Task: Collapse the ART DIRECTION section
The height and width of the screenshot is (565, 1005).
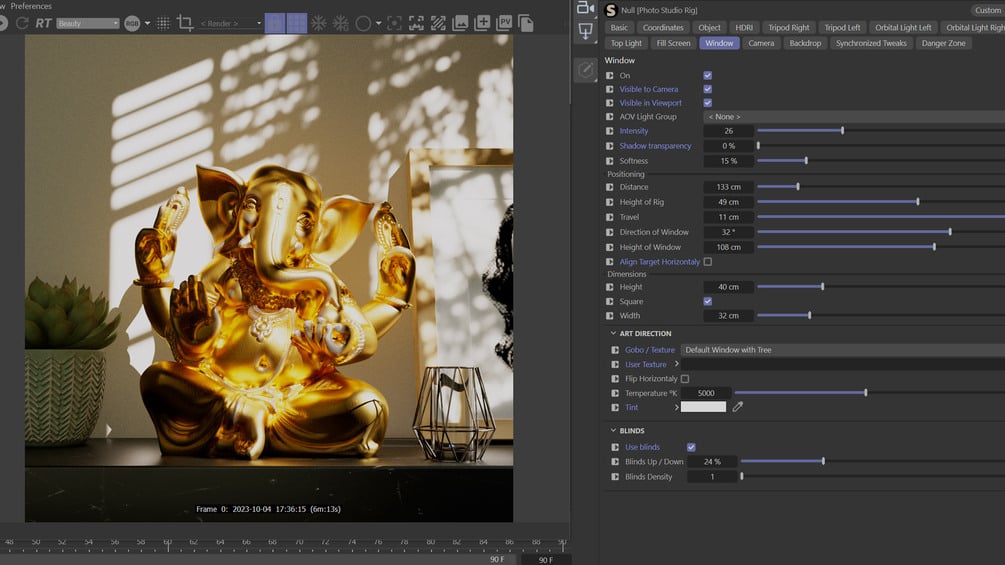Action: 613,334
